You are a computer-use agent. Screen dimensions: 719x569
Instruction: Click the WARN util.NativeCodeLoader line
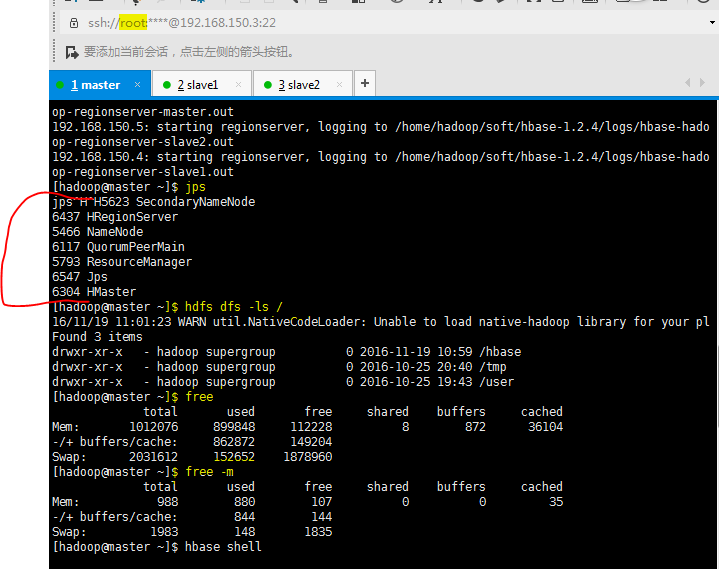pyautogui.click(x=381, y=322)
